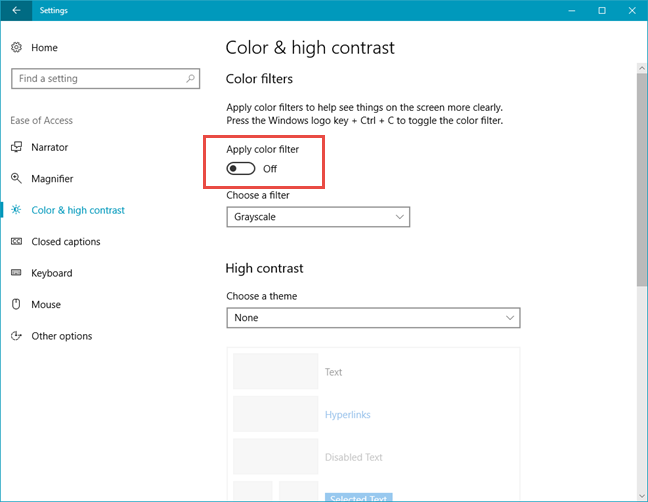Screen dimensions: 648x502
Task: Click the Home label in sidebar
Action: point(44,48)
